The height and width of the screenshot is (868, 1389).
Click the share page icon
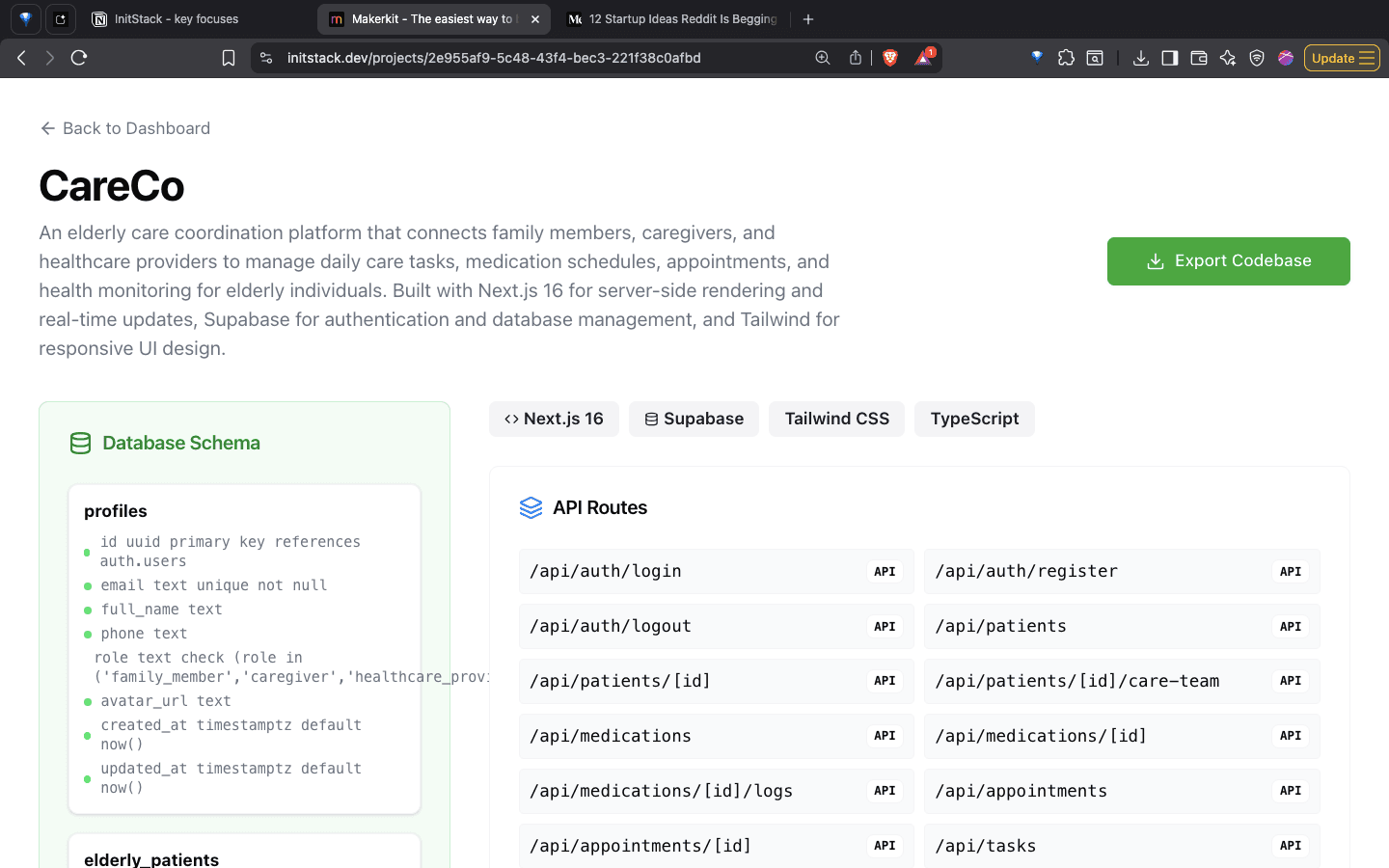coord(855,57)
